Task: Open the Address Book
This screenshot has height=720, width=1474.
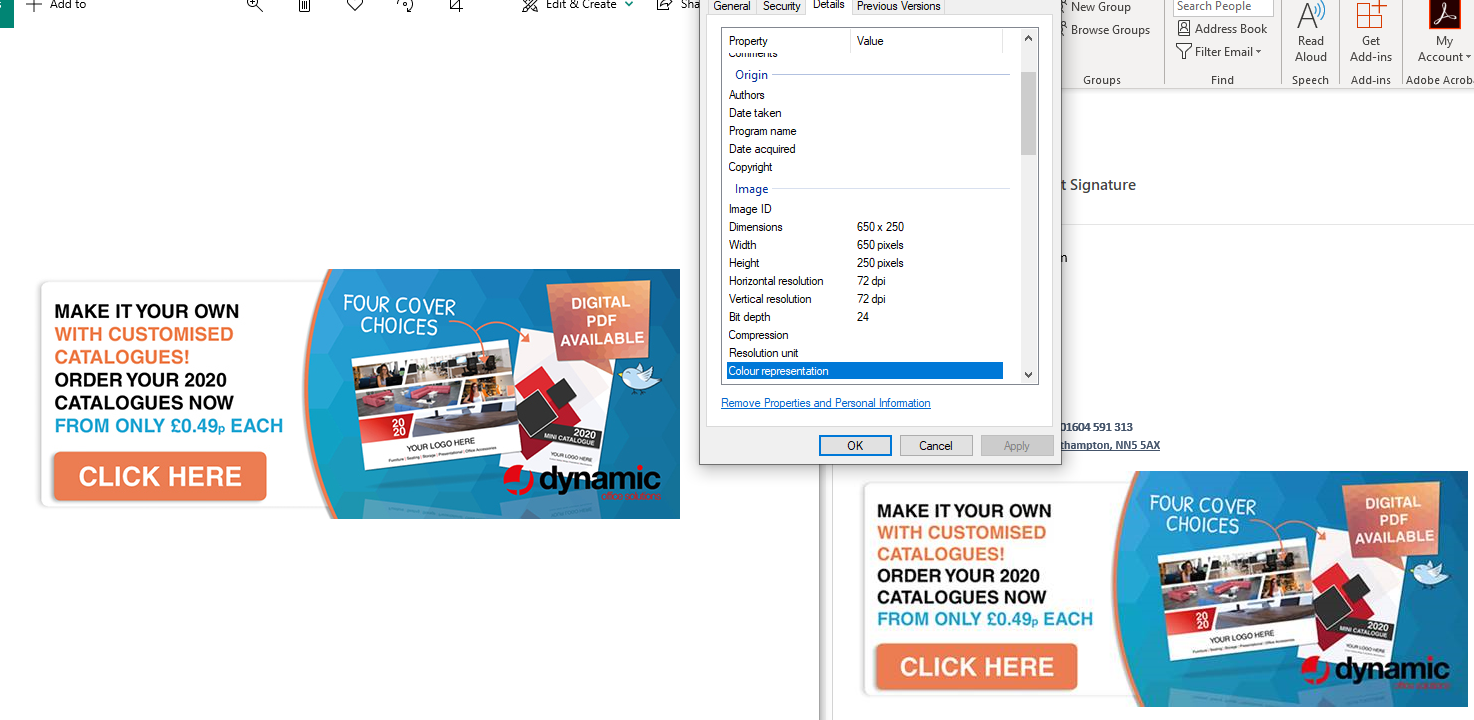Action: pos(1222,28)
